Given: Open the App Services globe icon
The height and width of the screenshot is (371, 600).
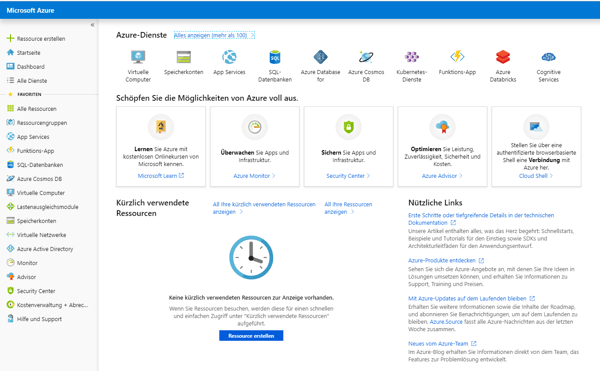Looking at the screenshot, I should click(229, 57).
